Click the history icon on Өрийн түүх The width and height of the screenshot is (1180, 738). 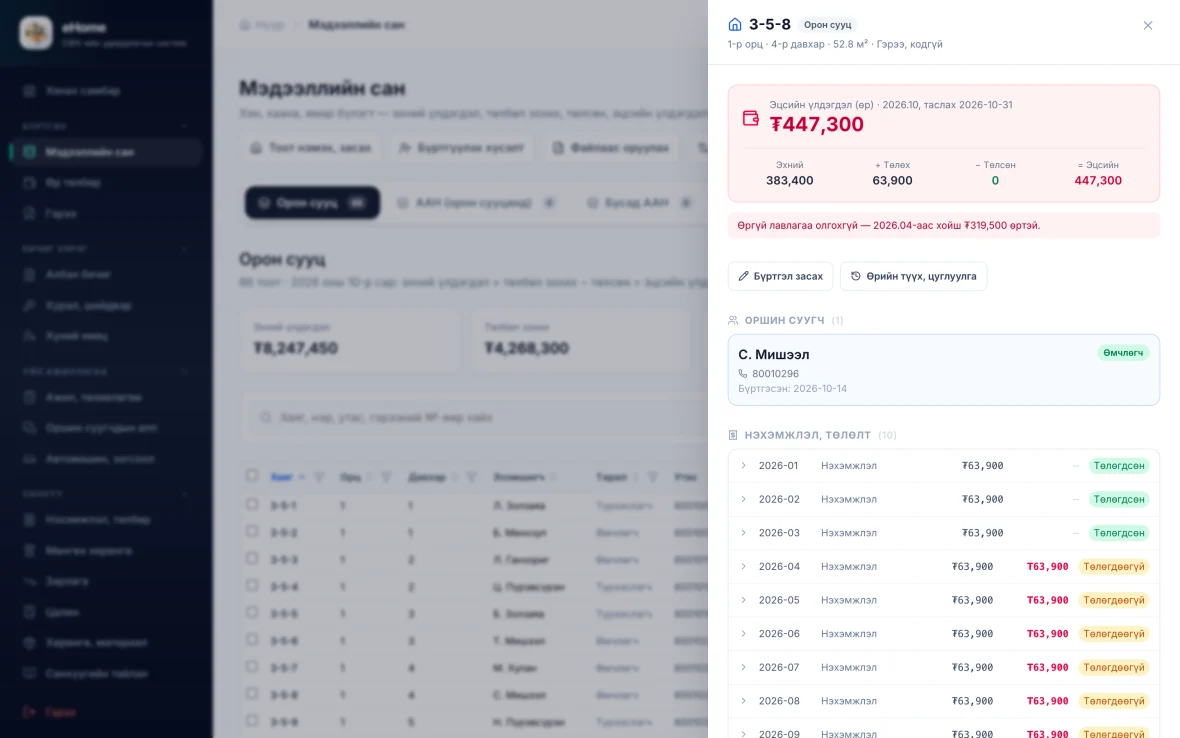click(856, 276)
